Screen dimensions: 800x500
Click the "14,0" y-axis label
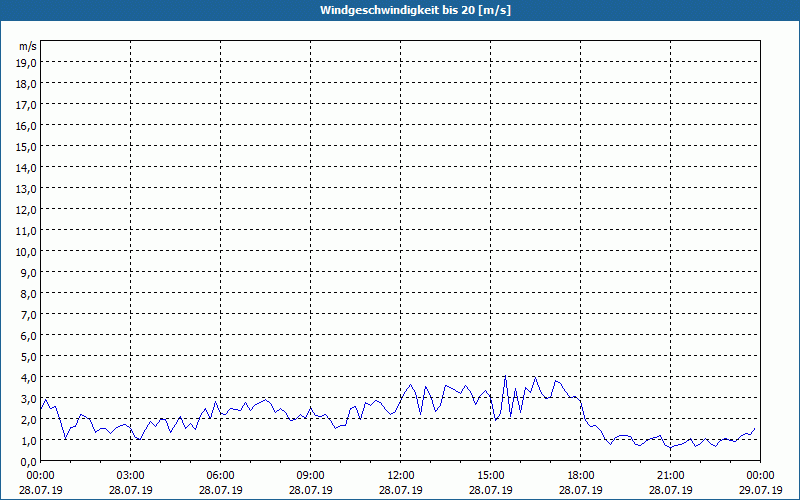pyautogui.click(x=27, y=168)
